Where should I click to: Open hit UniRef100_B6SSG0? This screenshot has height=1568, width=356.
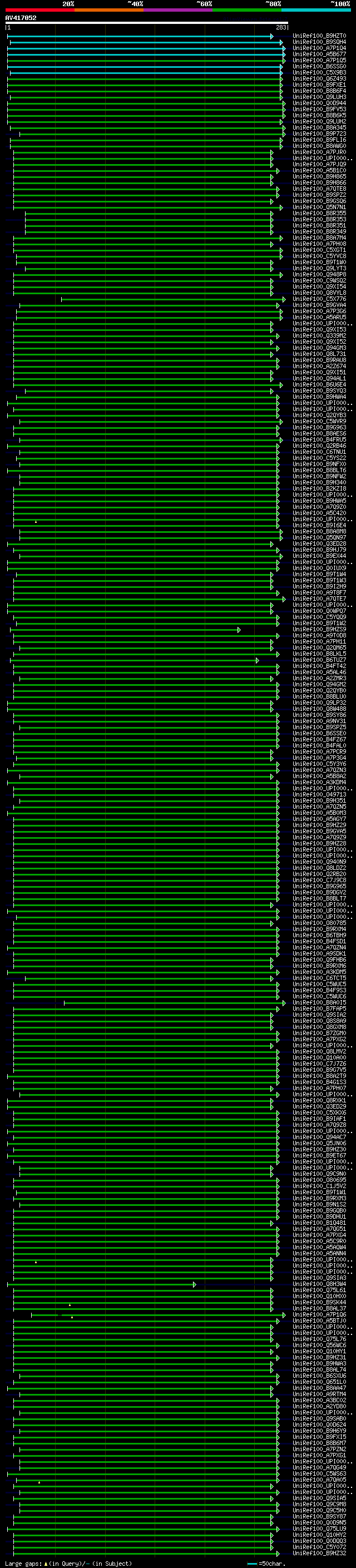pos(319,66)
